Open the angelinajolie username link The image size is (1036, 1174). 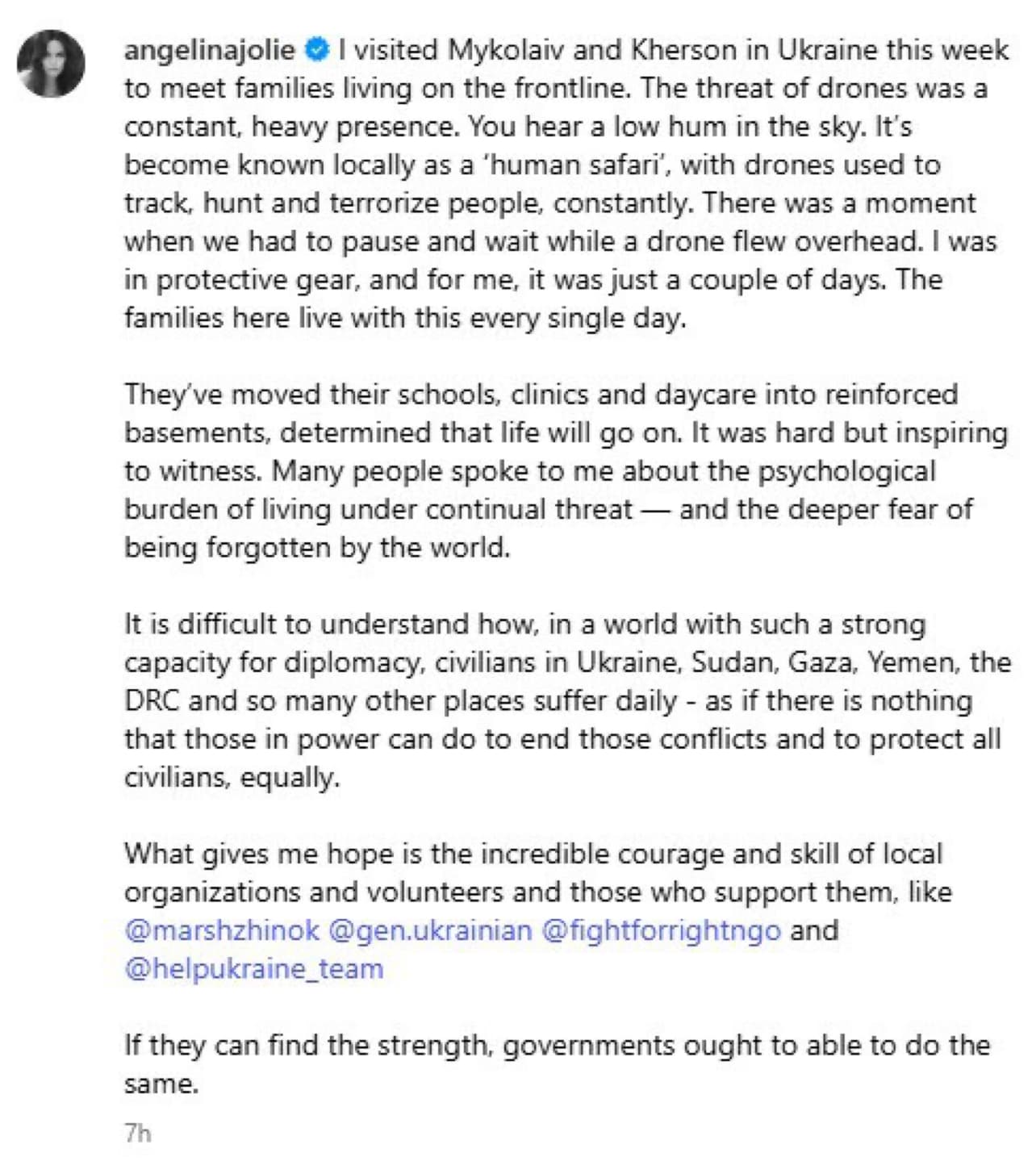[x=210, y=50]
